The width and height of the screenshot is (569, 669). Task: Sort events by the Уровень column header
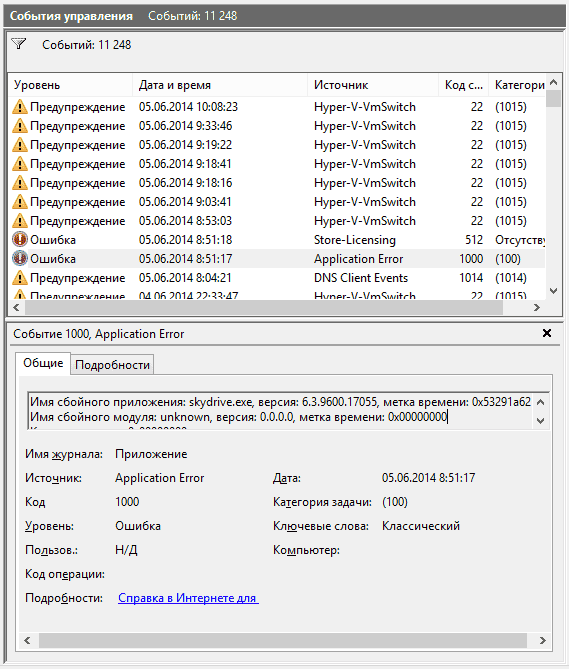pyautogui.click(x=71, y=85)
